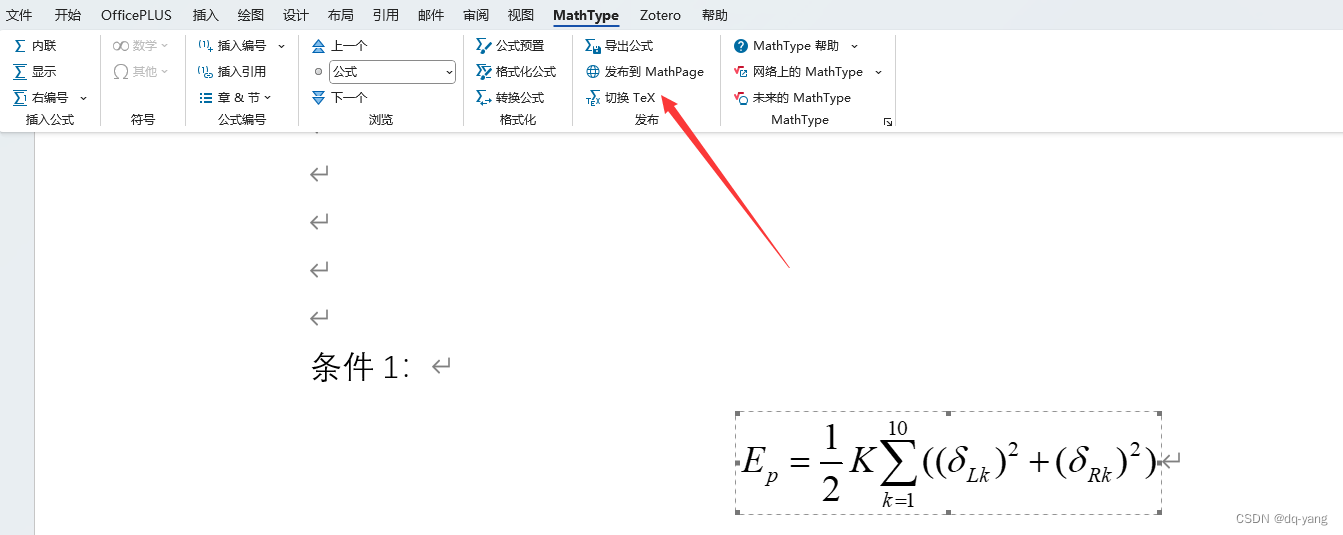The image size is (1343, 535).
Task: Click 转换公式 to convert equations
Action: (510, 98)
